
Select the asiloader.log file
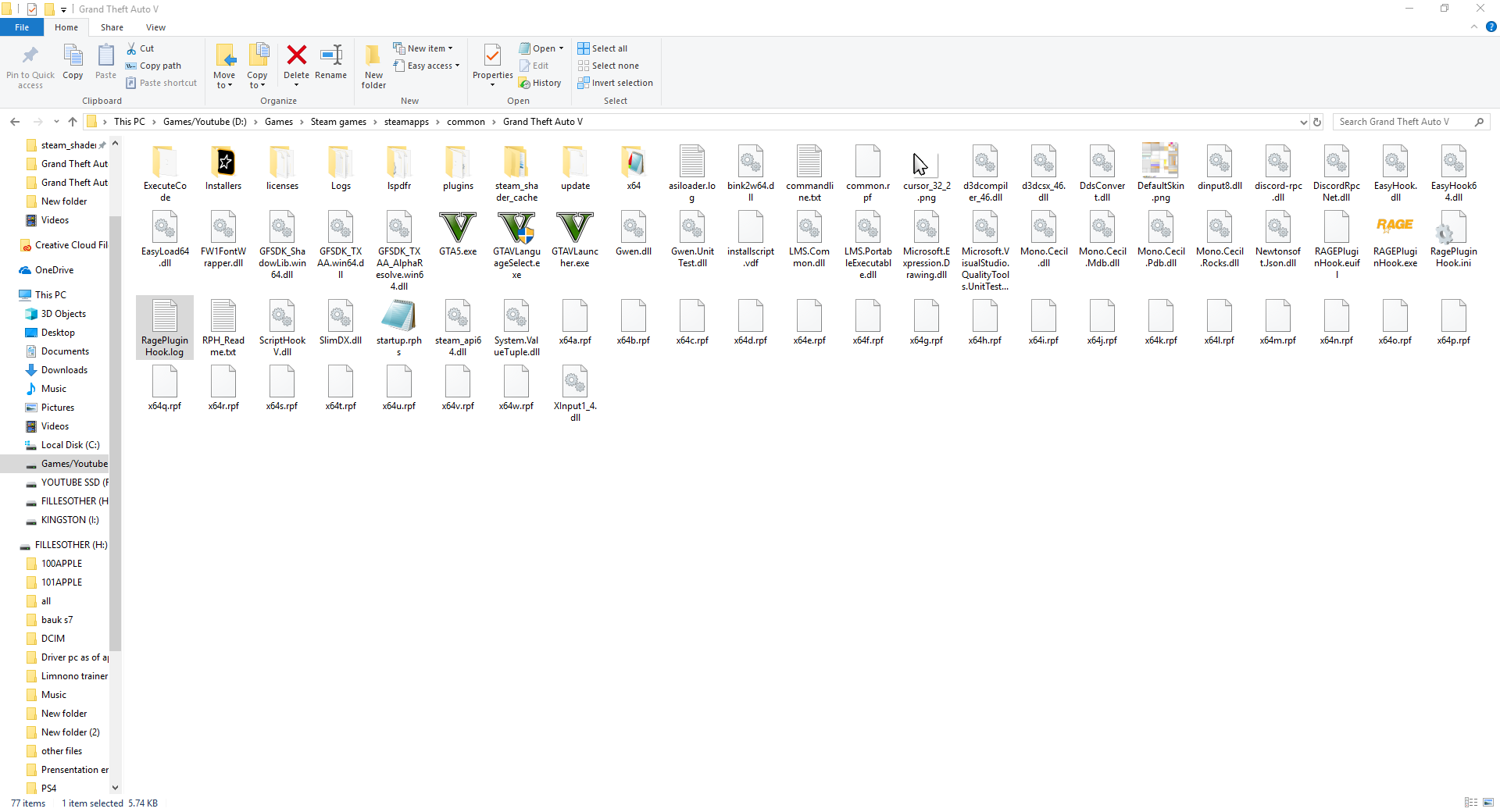pos(692,173)
